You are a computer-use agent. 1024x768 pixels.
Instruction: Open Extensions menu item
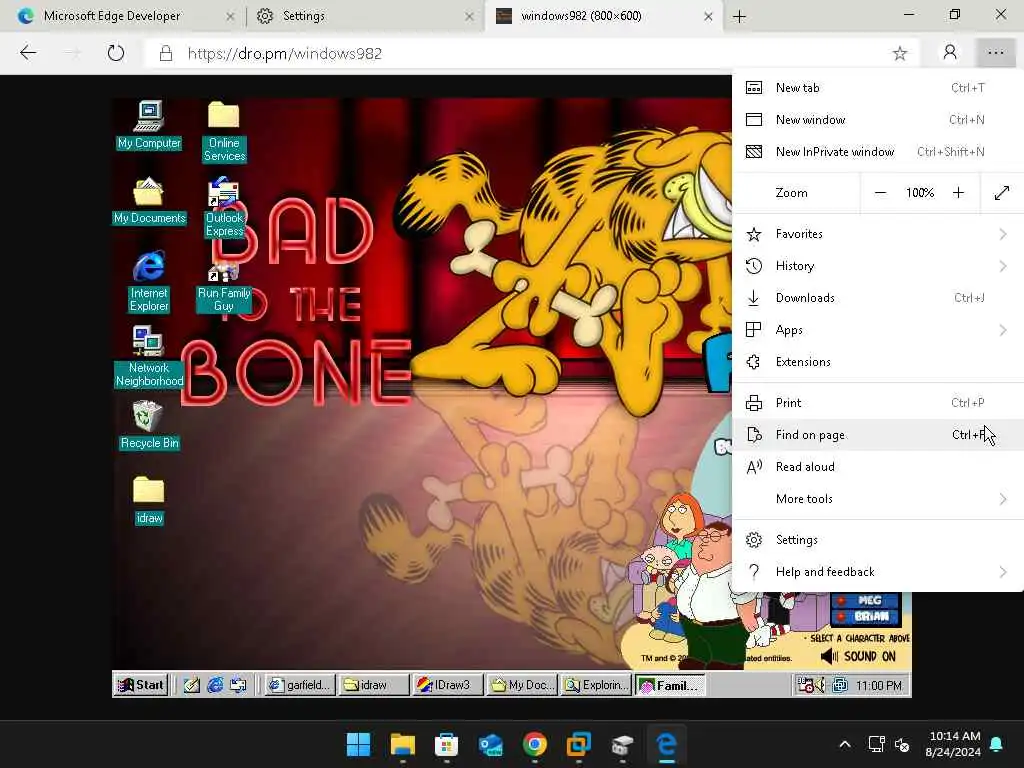click(878, 362)
